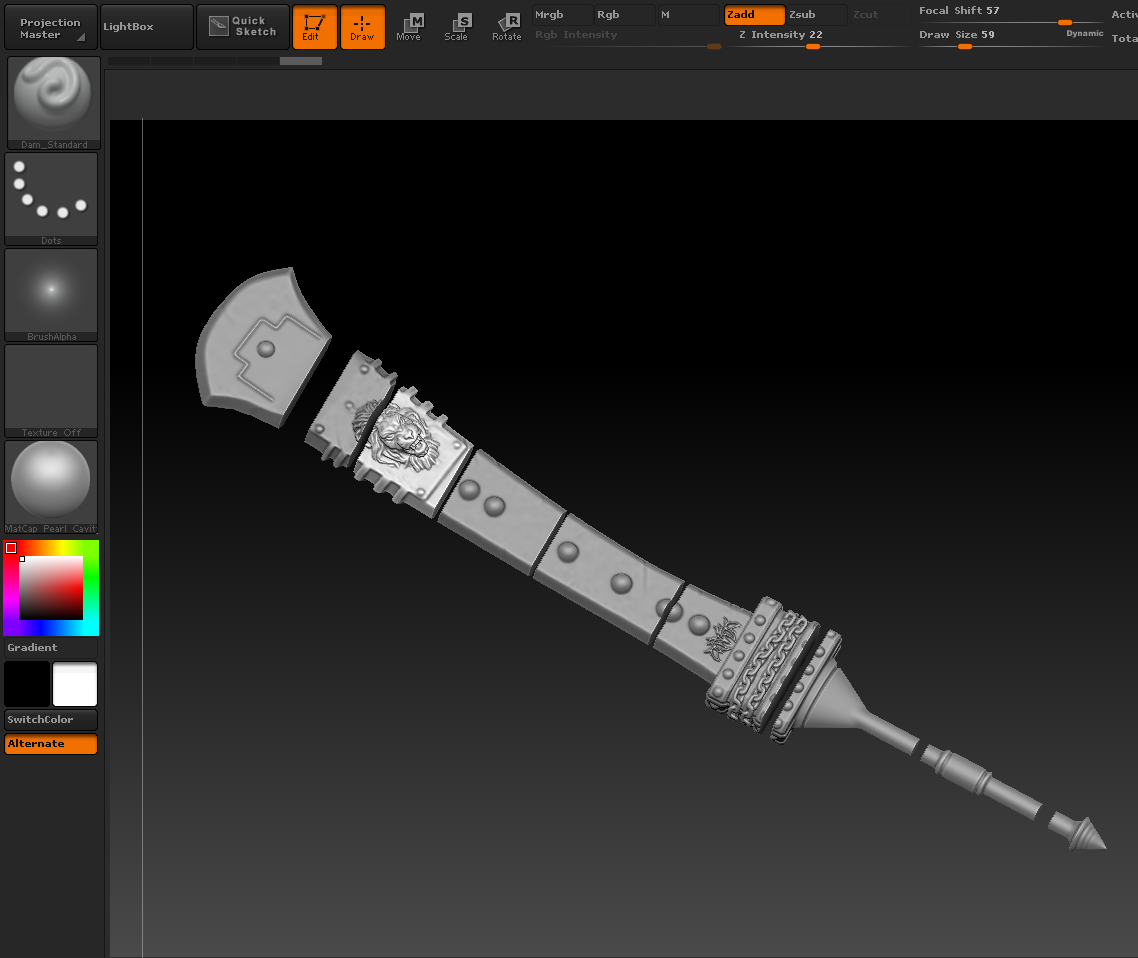Disable Zadd sculpting mode
This screenshot has height=958, width=1138.
pos(753,15)
